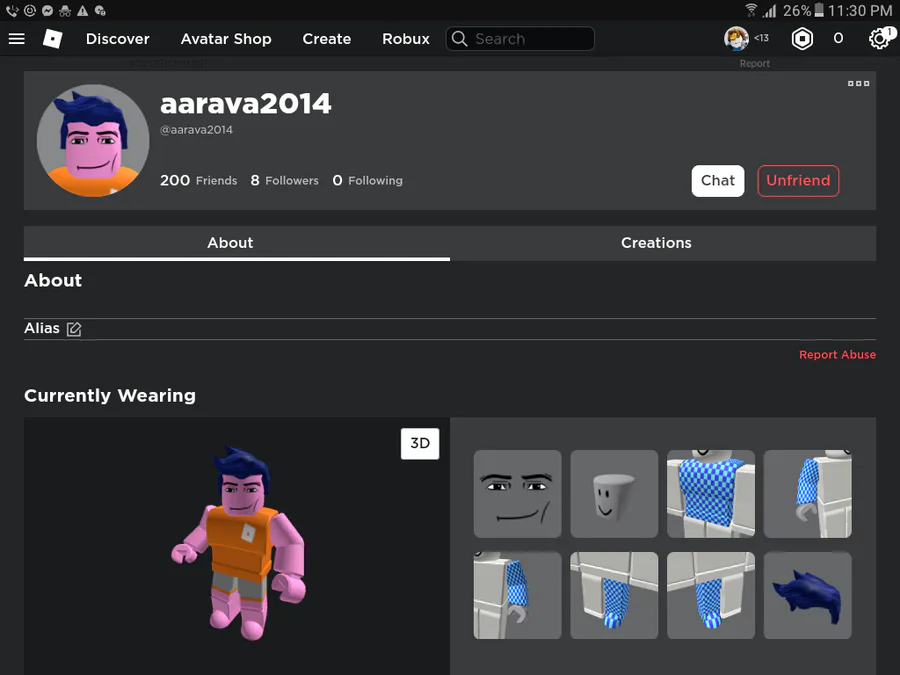Tap the Messenger notification icon
Screen dimensions: 900x675
coord(48,10)
